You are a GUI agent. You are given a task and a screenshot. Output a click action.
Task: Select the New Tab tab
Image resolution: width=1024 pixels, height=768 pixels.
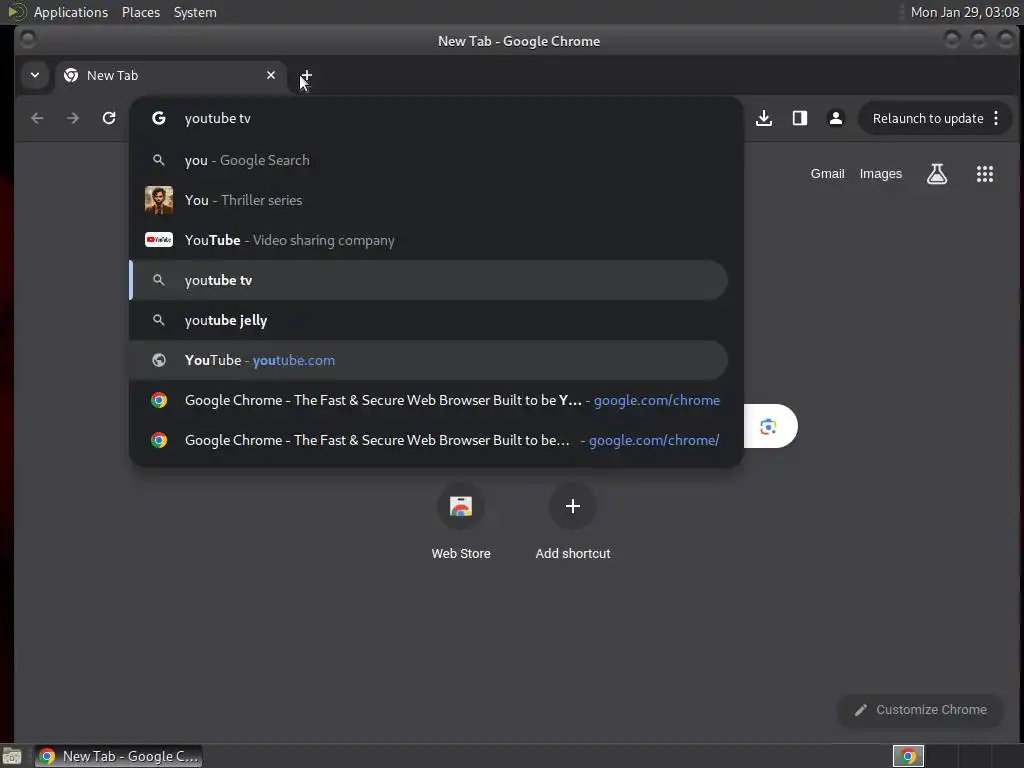point(171,76)
